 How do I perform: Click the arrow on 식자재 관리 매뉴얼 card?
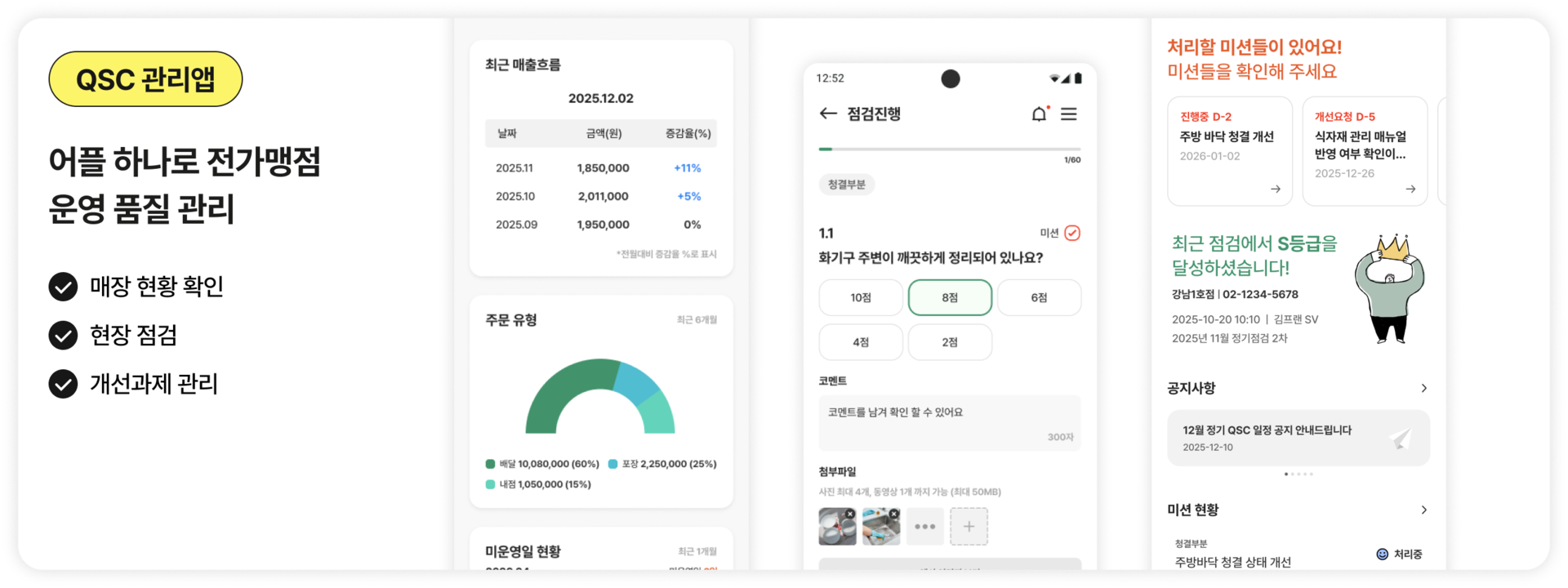[x=1410, y=189]
